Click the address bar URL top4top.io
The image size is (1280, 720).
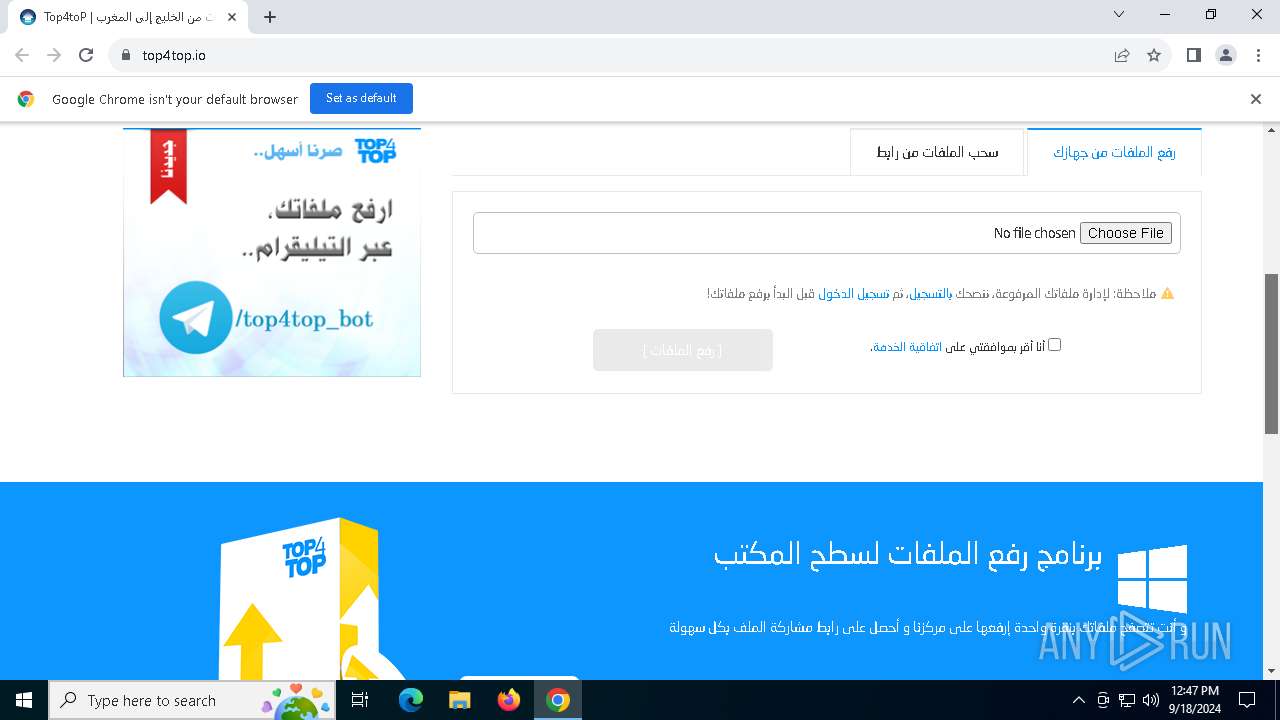pos(174,55)
